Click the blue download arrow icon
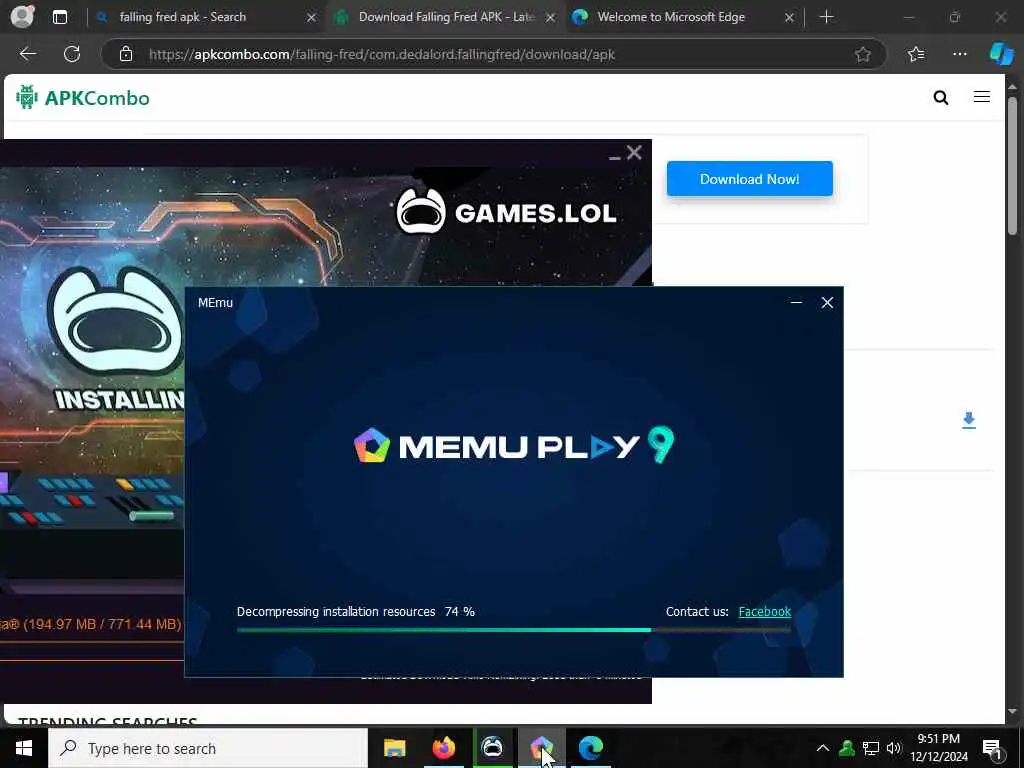Image resolution: width=1024 pixels, height=768 pixels. pos(968,420)
